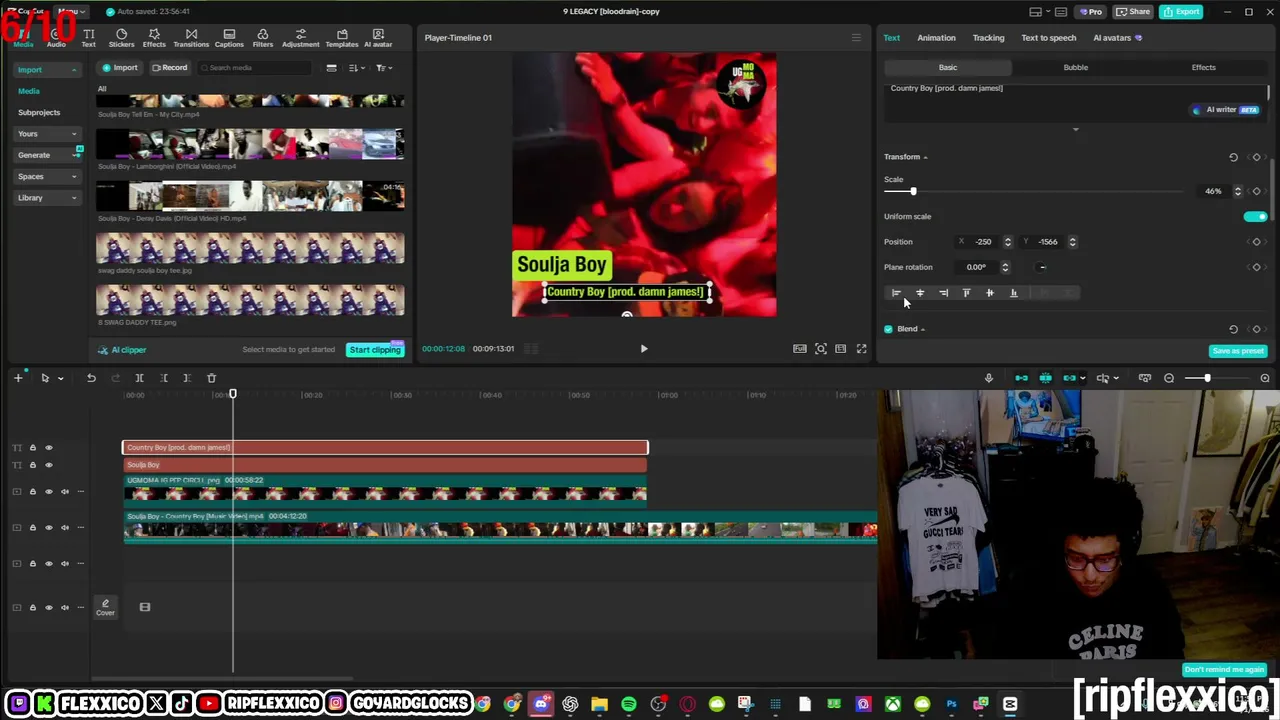Align text to the bottom edge
Screen dimensions: 1280x720
coord(1013,293)
